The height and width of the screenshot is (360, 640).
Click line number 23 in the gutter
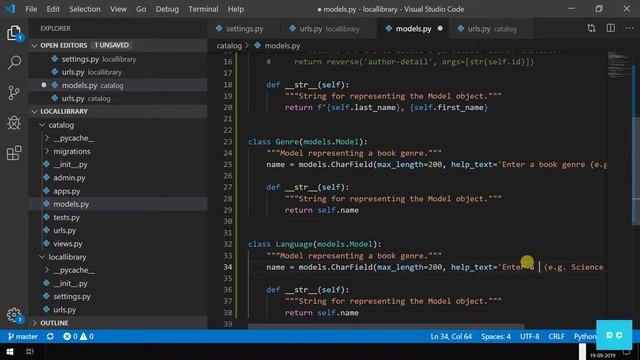(x=227, y=142)
